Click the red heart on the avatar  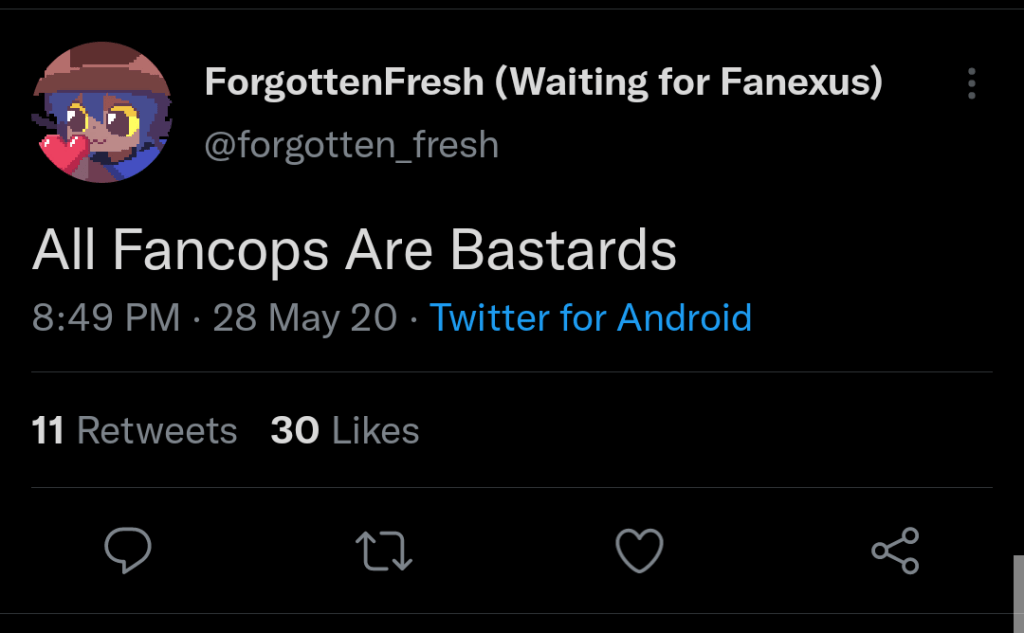click(64, 152)
